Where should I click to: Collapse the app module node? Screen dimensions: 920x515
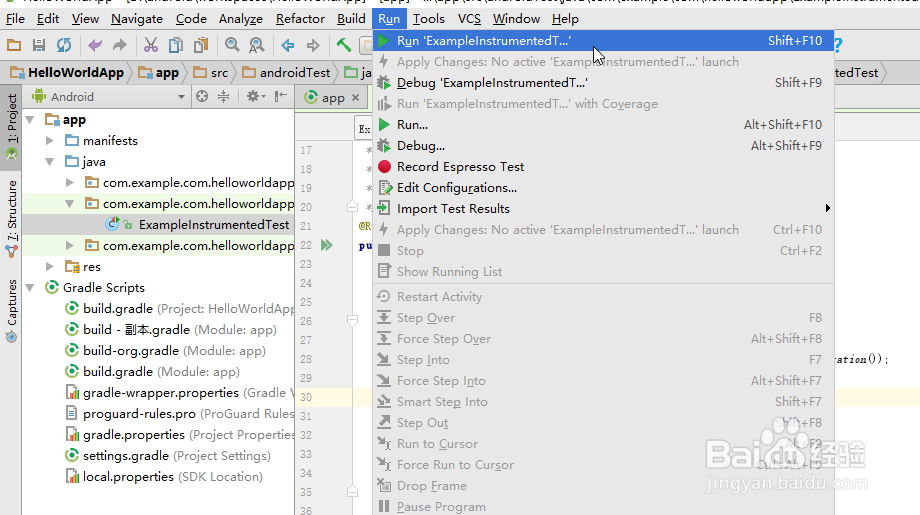[x=30, y=120]
